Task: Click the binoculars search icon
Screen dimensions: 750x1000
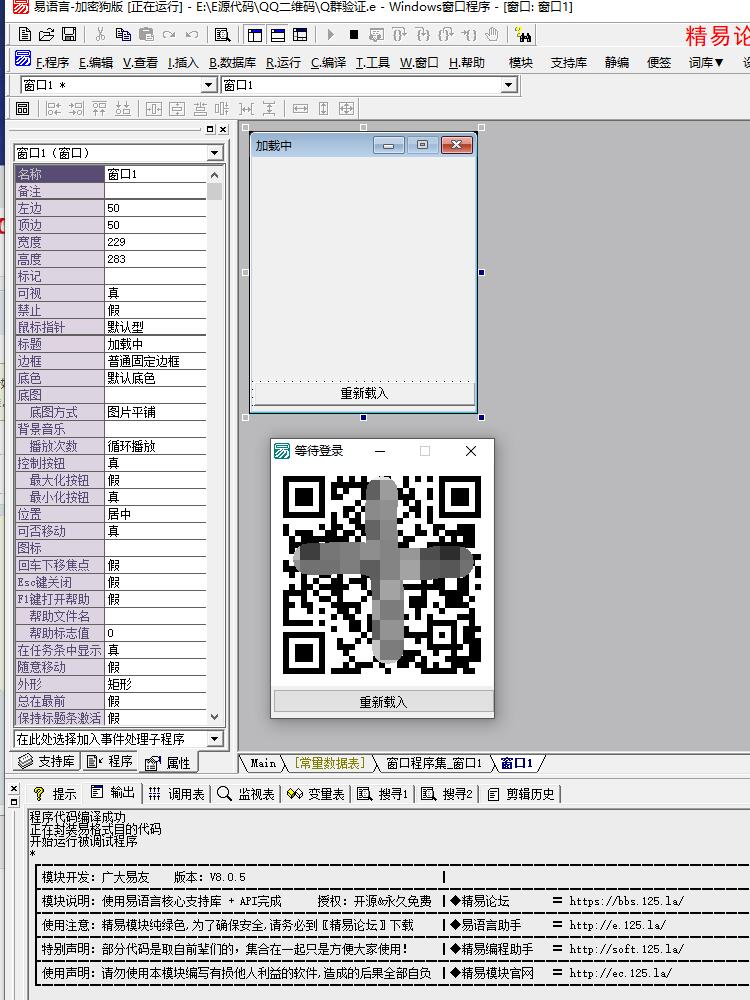Action: point(524,34)
